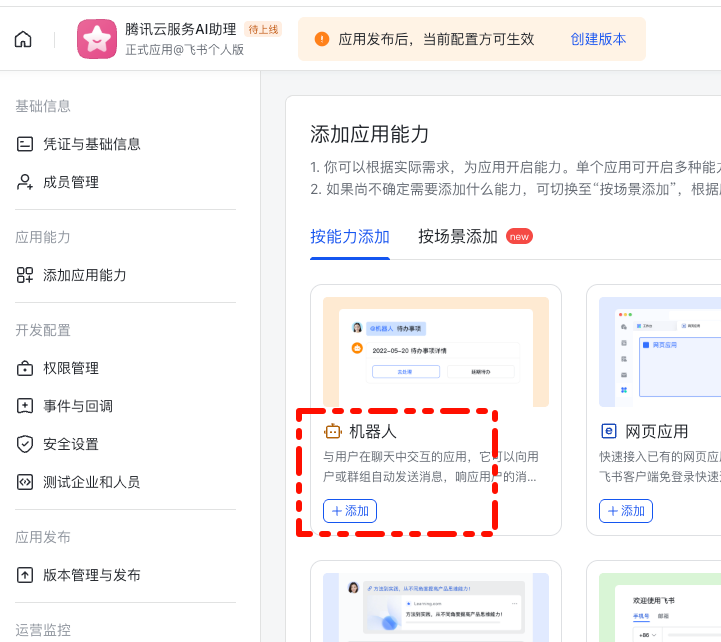Click the 添加应用能力 grid icon
Viewport: 721px width, 642px height.
25,275
